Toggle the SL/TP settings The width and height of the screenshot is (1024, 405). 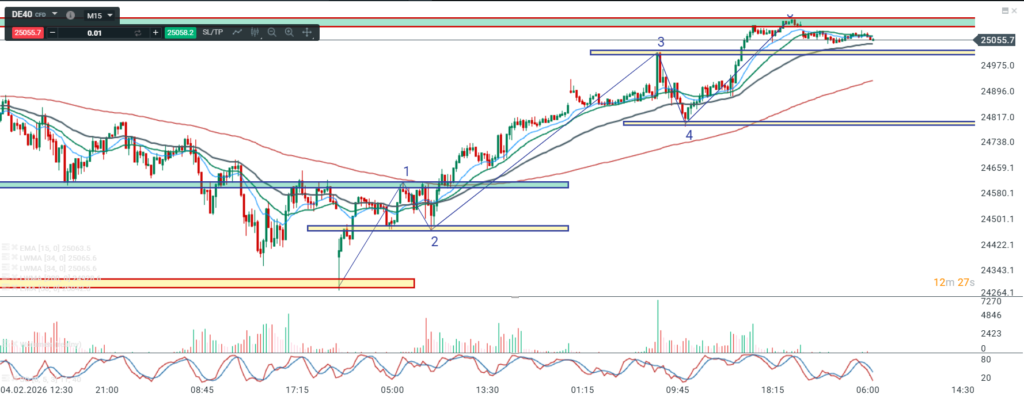pyautogui.click(x=213, y=33)
